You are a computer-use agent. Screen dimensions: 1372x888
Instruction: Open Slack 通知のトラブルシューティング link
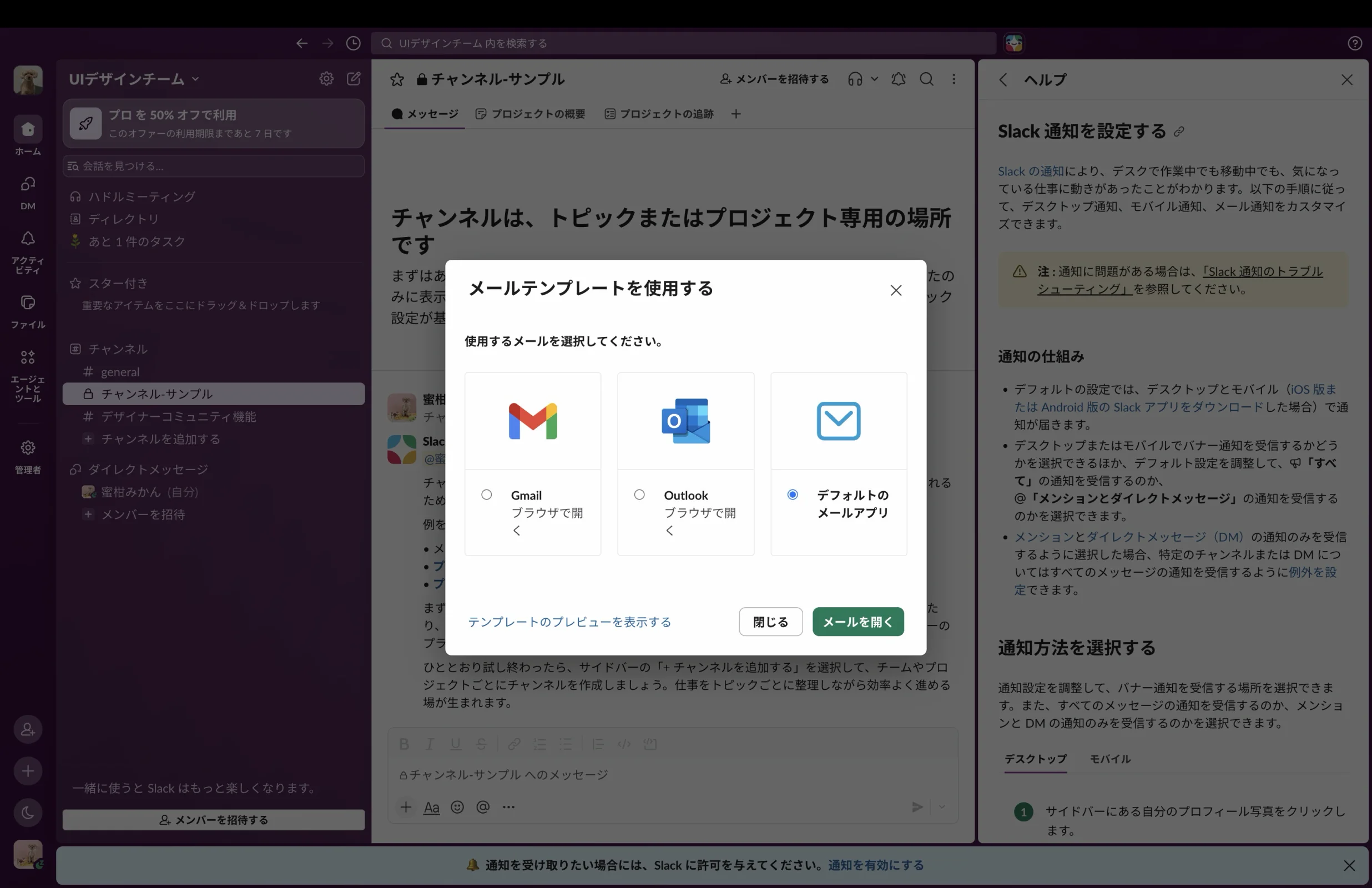coord(1179,280)
